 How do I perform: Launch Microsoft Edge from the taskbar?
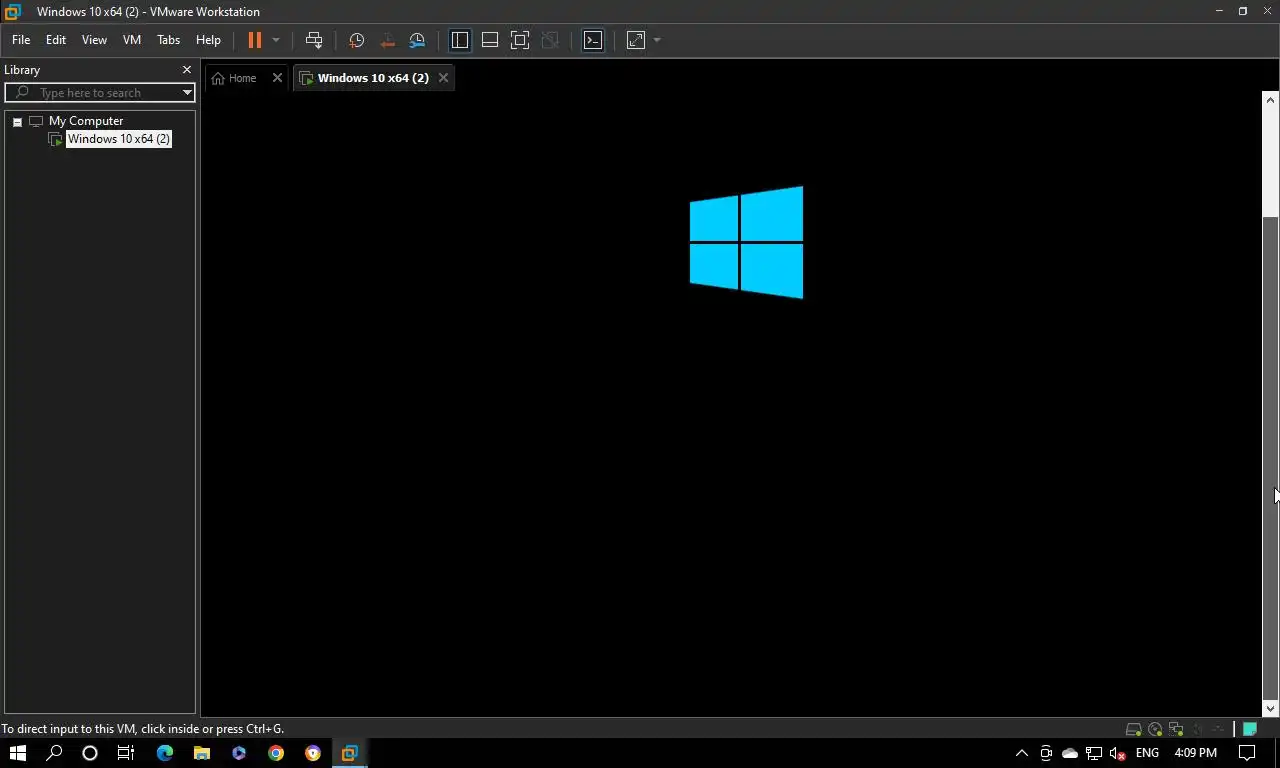pyautogui.click(x=165, y=753)
